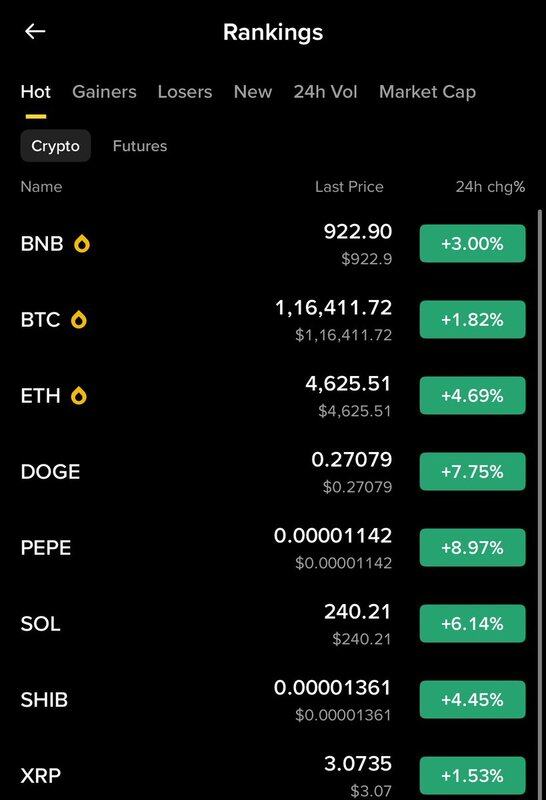Open the Losers tab
The height and width of the screenshot is (800, 546).
(185, 92)
